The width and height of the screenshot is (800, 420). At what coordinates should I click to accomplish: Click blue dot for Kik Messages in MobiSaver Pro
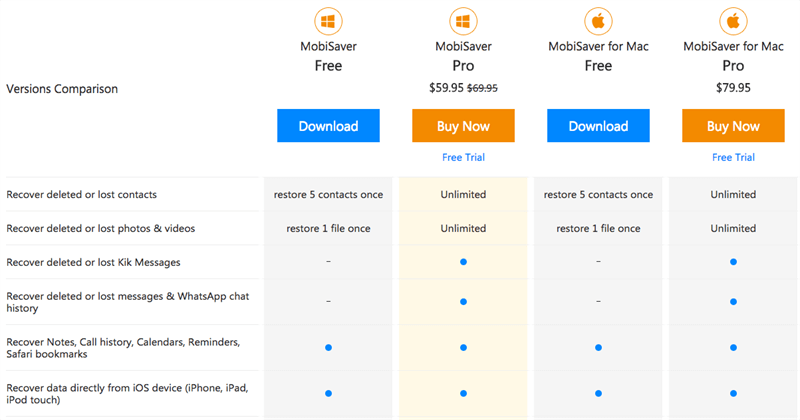[x=463, y=262]
